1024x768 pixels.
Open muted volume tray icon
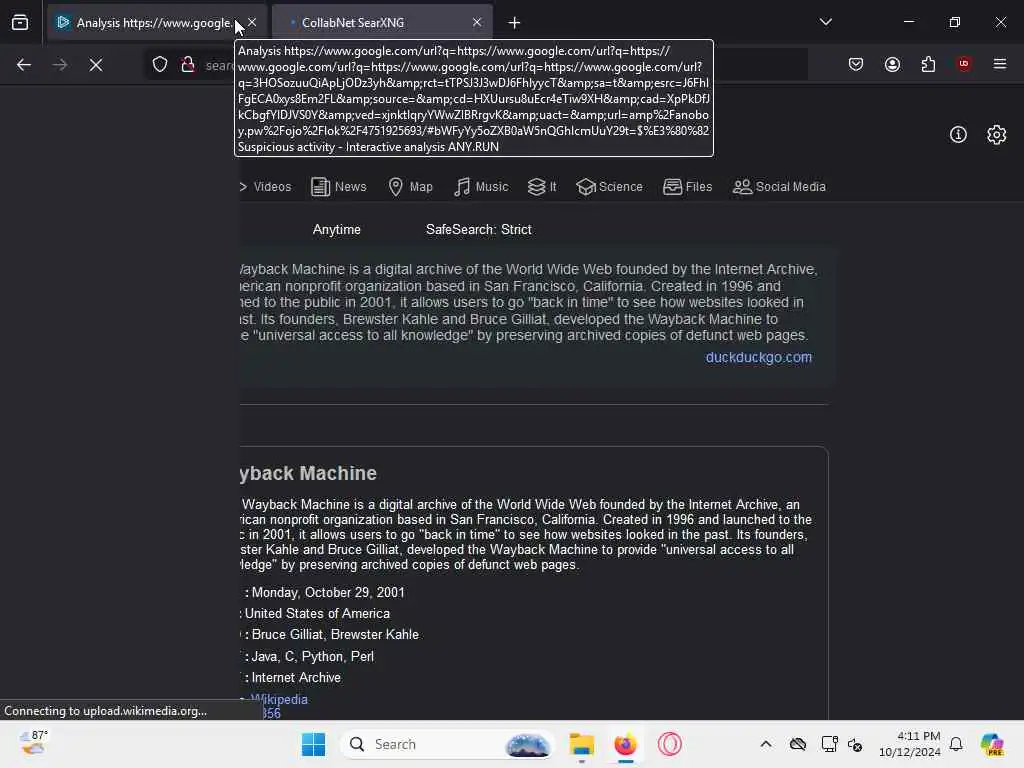[x=855, y=744]
